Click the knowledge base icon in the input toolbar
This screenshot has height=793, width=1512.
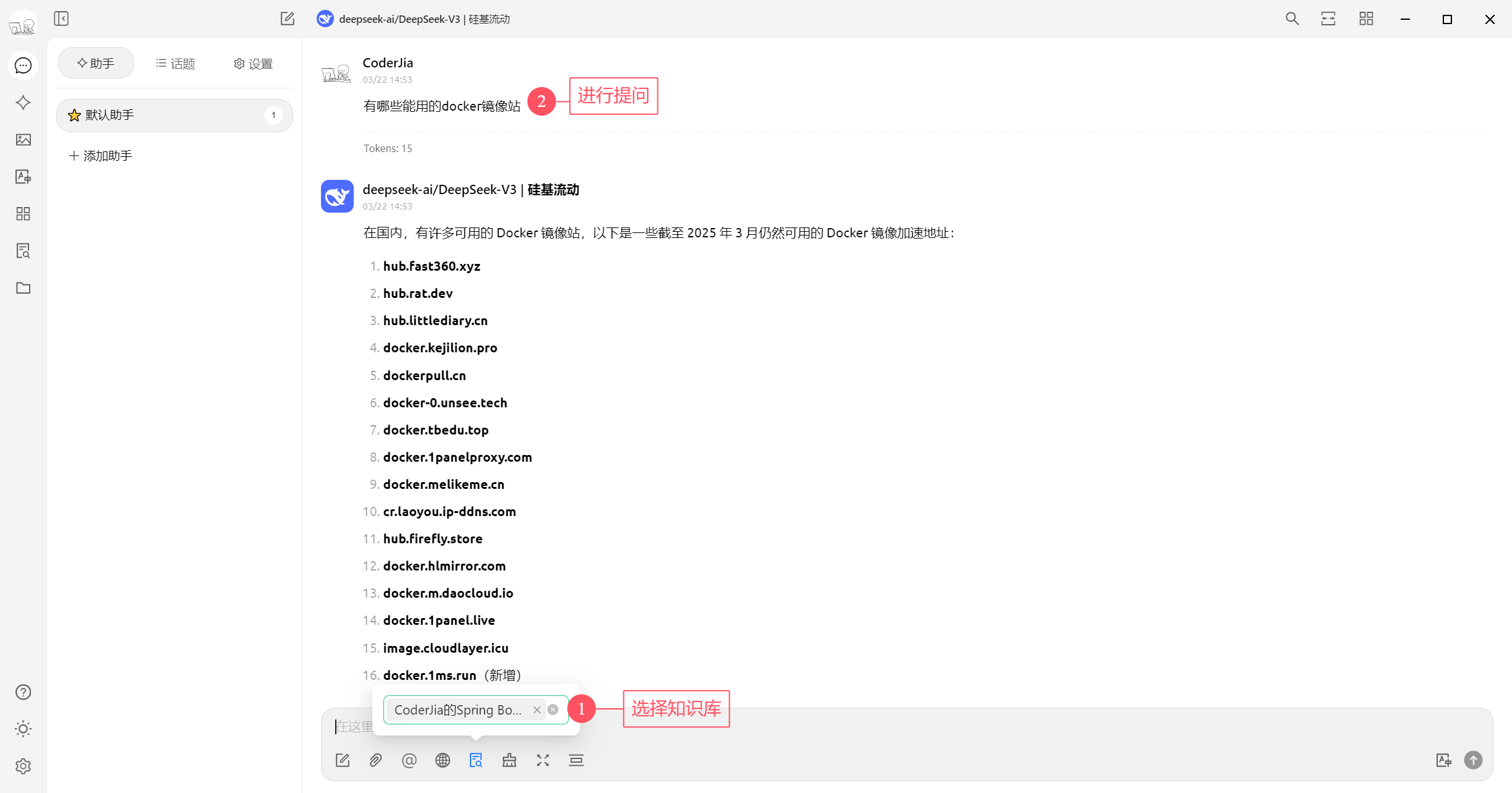point(476,760)
